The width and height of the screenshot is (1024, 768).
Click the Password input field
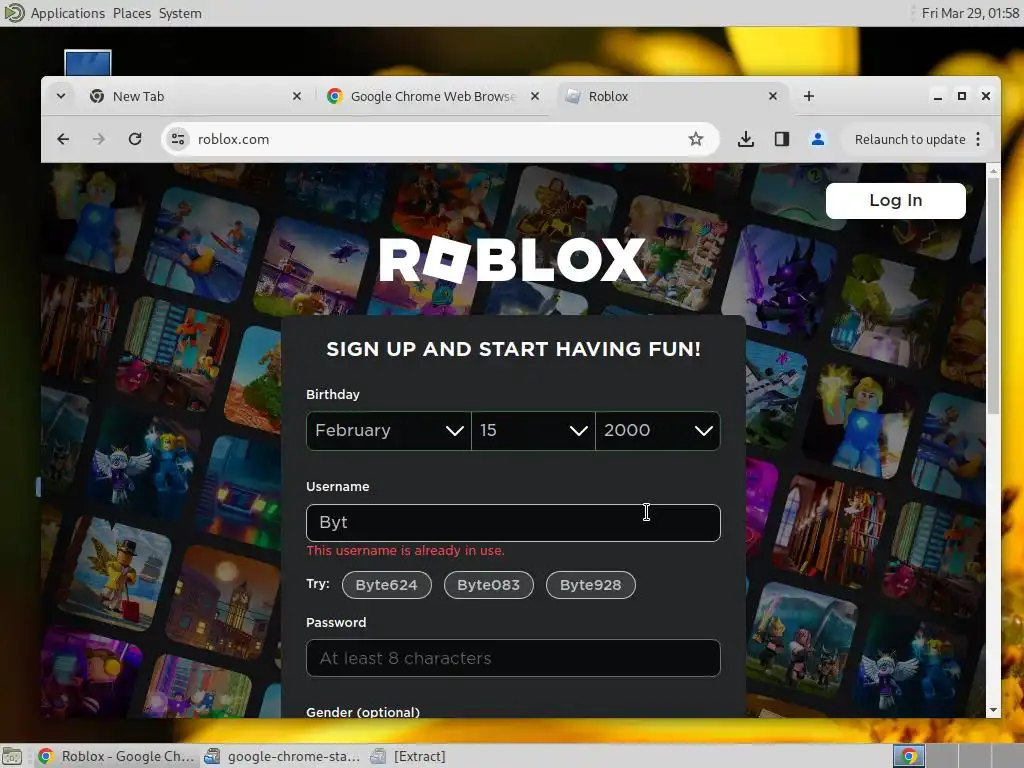[x=513, y=658]
